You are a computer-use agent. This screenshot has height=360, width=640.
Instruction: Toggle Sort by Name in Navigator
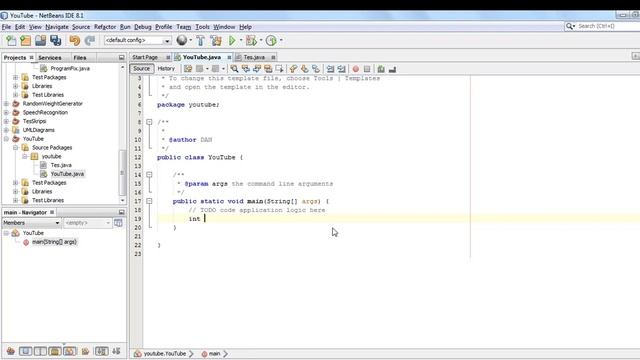coord(101,351)
